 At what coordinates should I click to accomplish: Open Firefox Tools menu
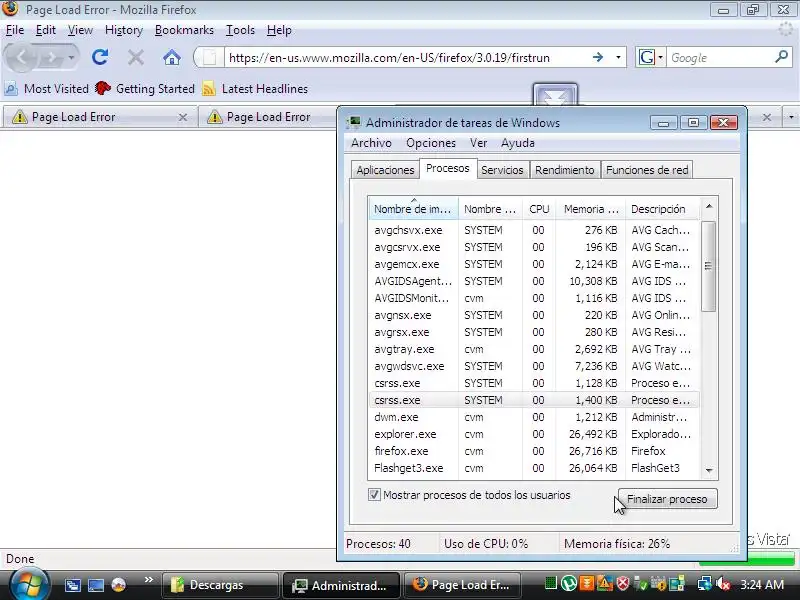coord(240,30)
